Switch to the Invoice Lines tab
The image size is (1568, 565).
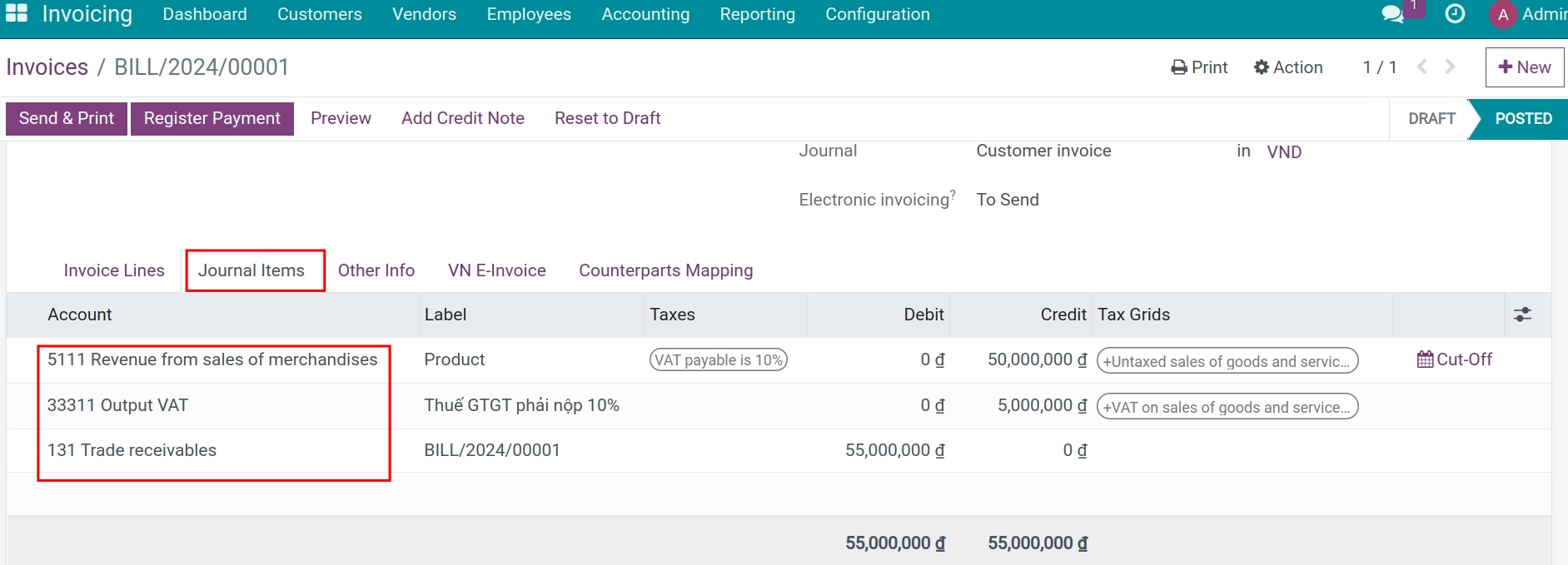coord(114,270)
